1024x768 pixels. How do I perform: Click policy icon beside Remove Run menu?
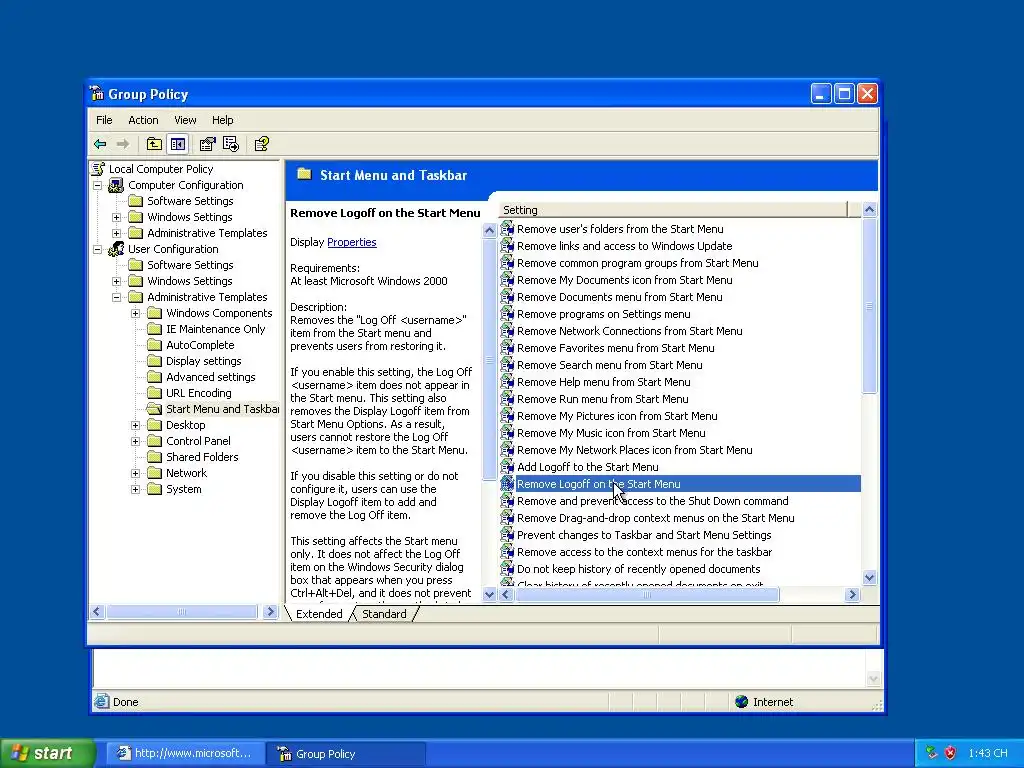coord(507,399)
